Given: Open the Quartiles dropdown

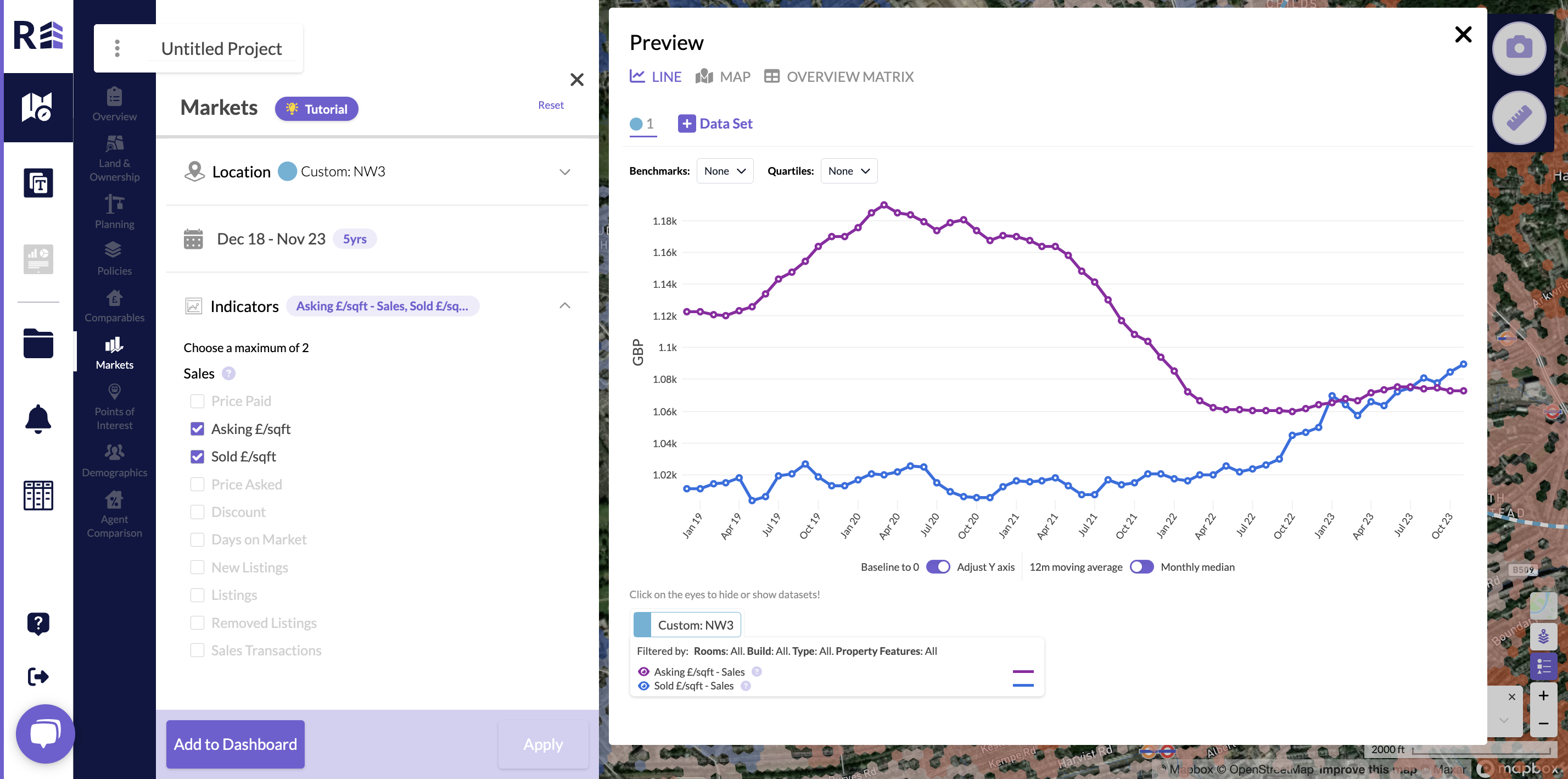Looking at the screenshot, I should [849, 171].
